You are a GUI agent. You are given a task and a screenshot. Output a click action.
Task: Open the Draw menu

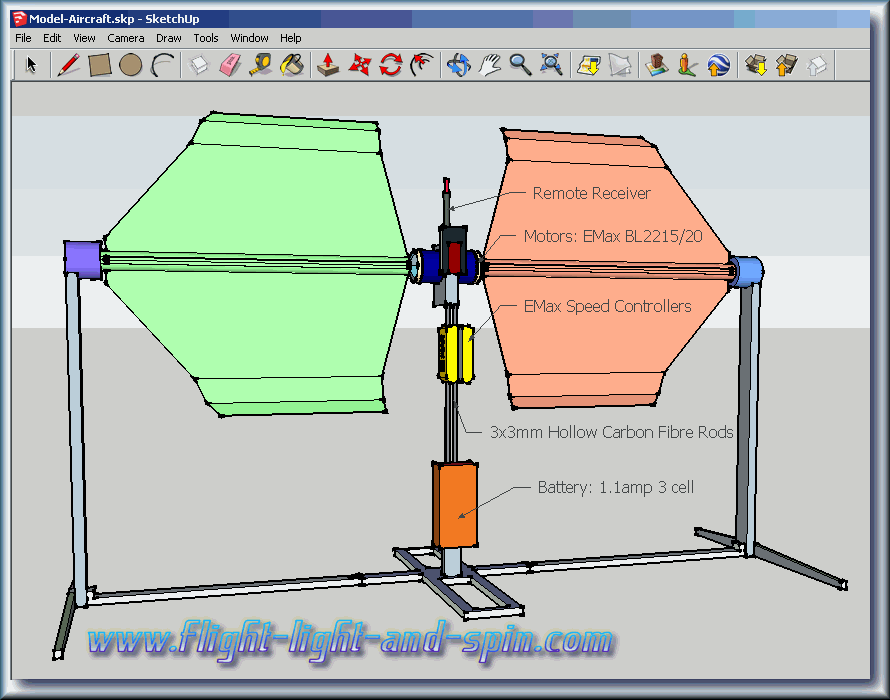click(169, 38)
